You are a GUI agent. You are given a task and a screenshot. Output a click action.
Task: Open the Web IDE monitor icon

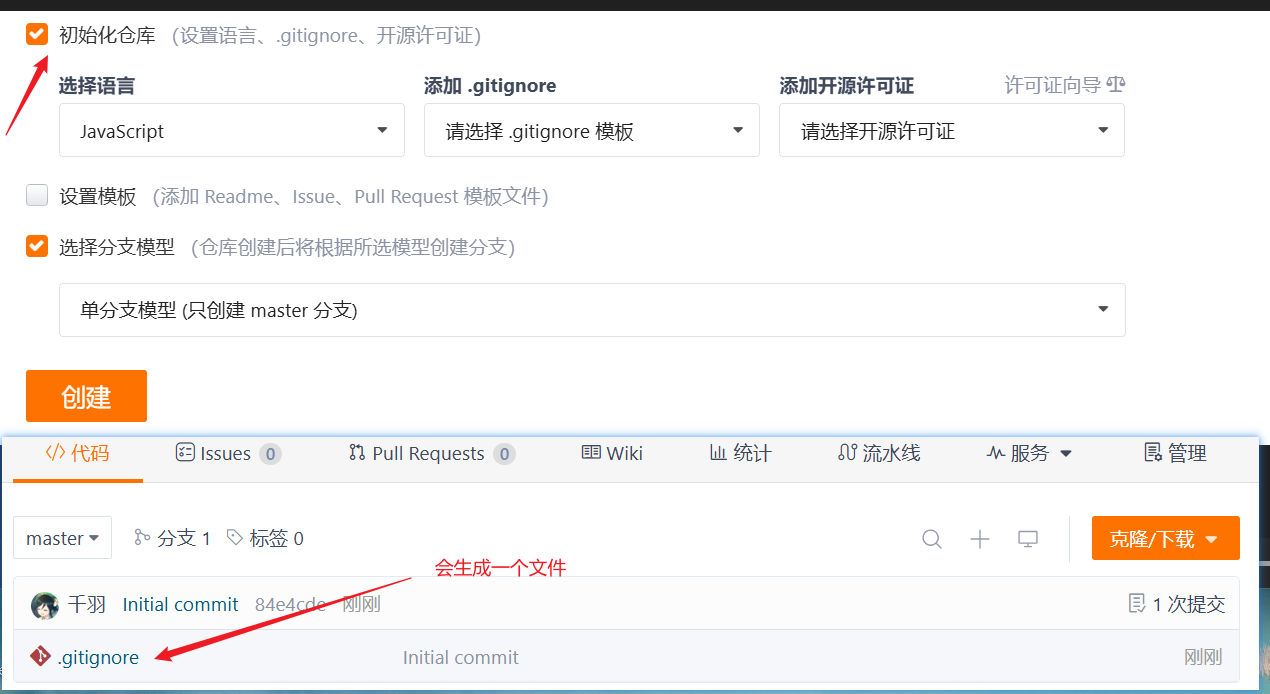click(x=1027, y=539)
